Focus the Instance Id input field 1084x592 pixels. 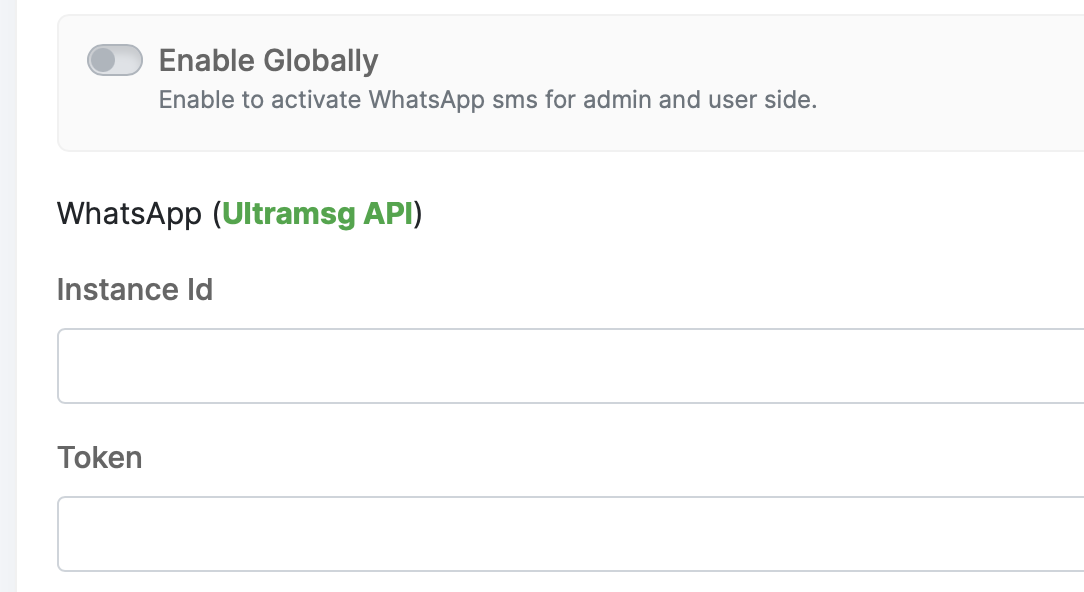[x=570, y=366]
